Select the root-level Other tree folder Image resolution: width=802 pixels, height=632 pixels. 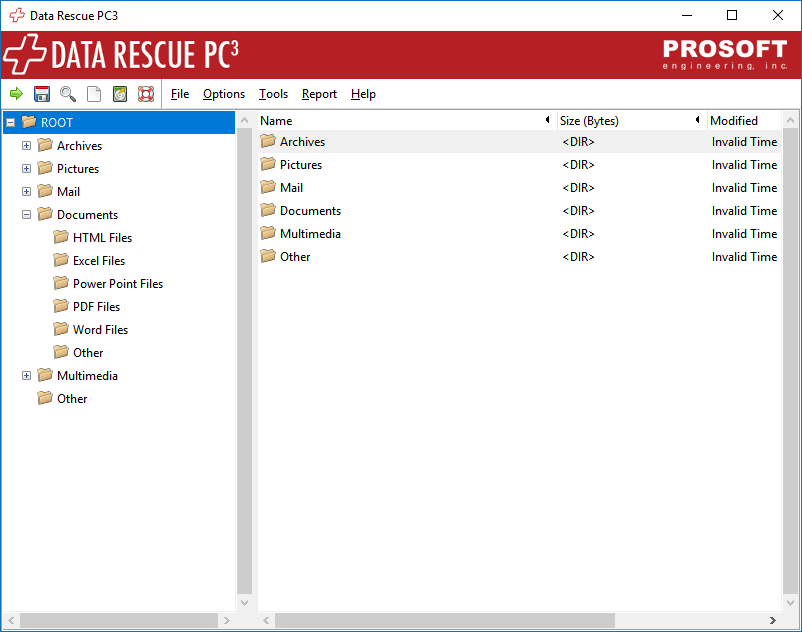[x=72, y=399]
